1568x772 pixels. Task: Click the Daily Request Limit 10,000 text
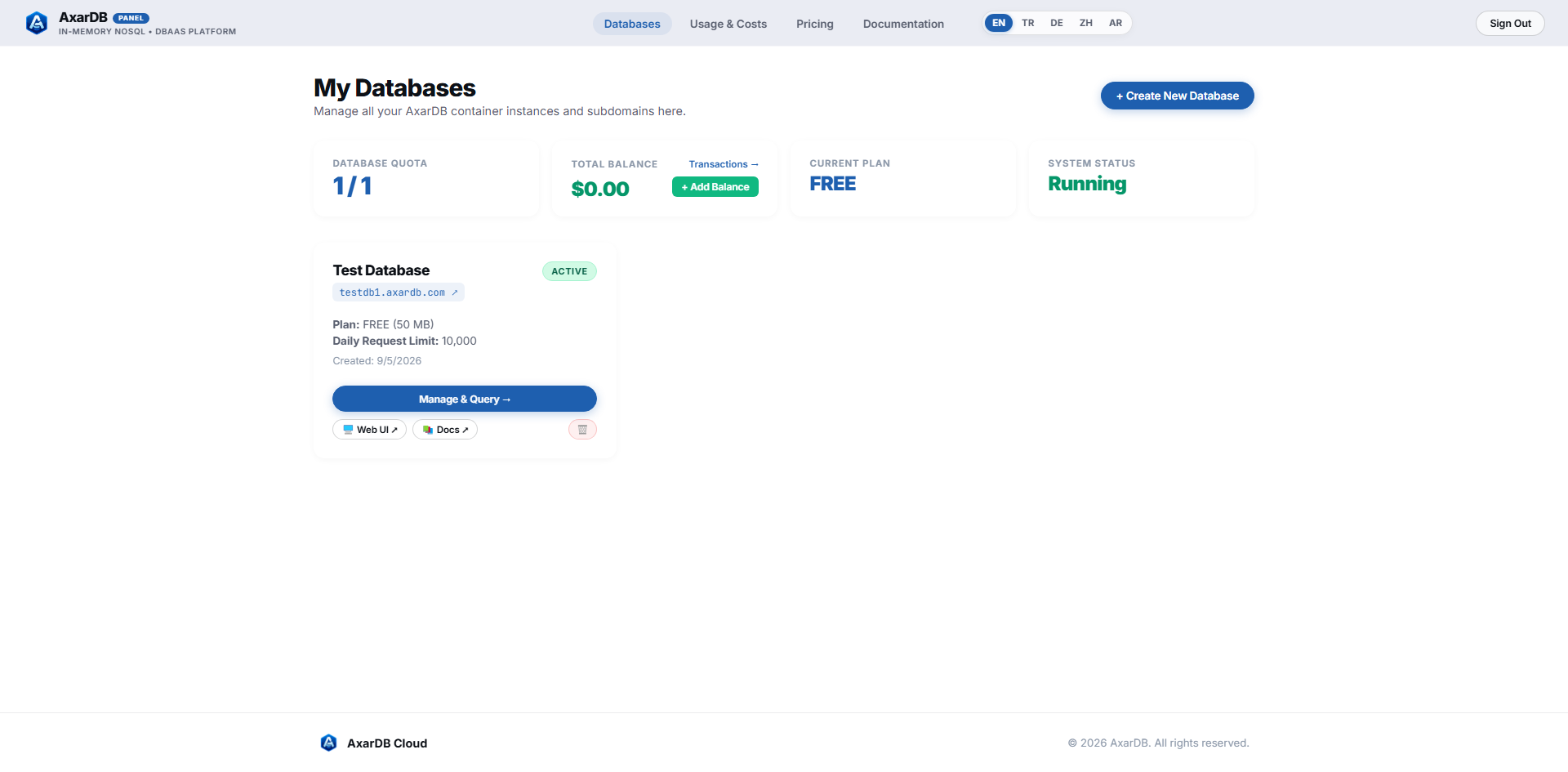coord(404,341)
